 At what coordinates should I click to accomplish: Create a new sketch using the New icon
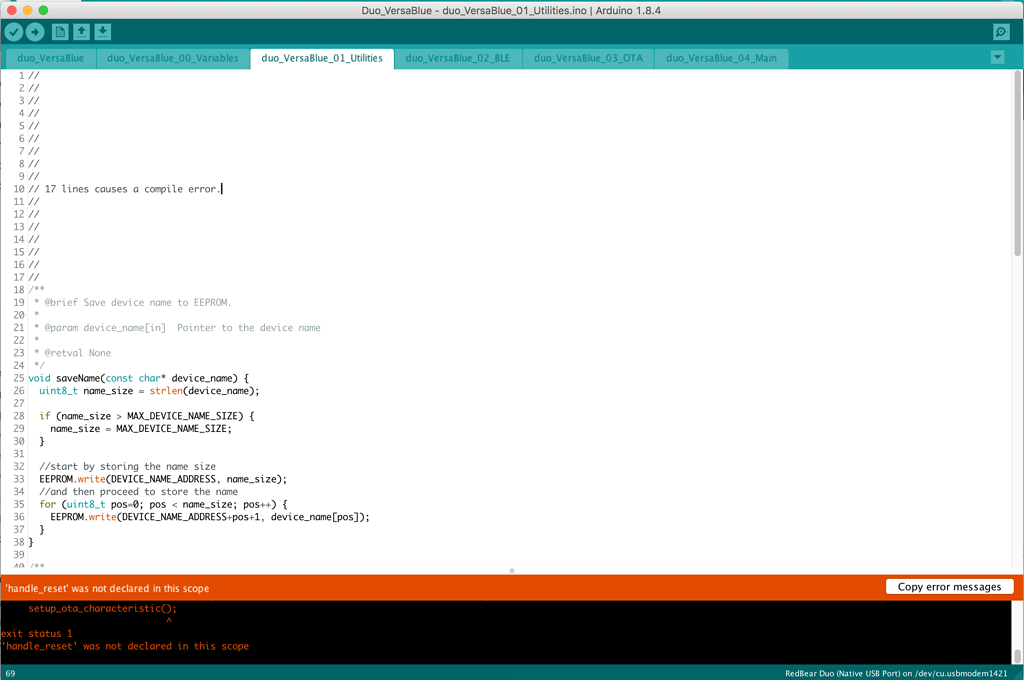click(60, 31)
